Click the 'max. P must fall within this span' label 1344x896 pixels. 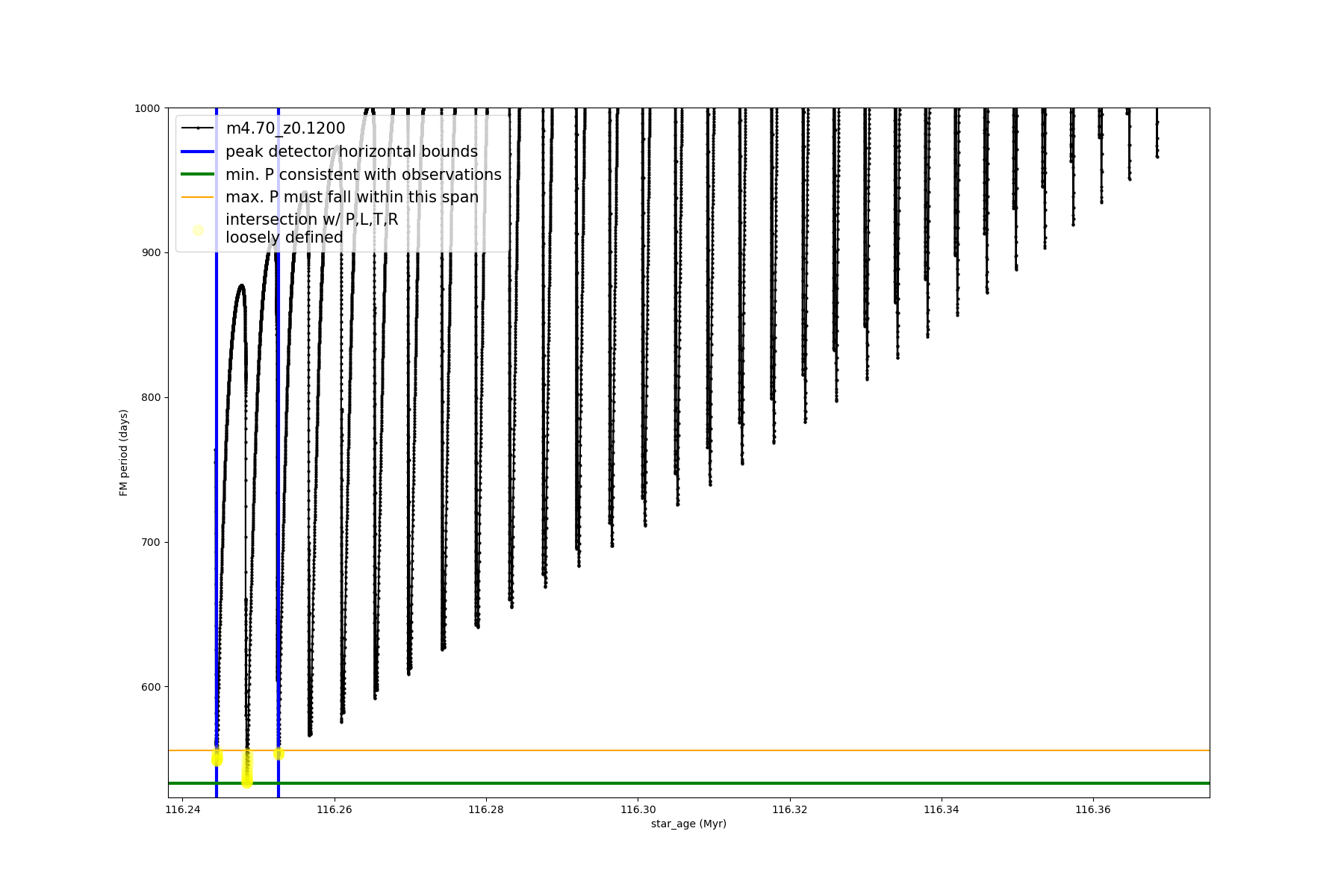click(x=352, y=197)
